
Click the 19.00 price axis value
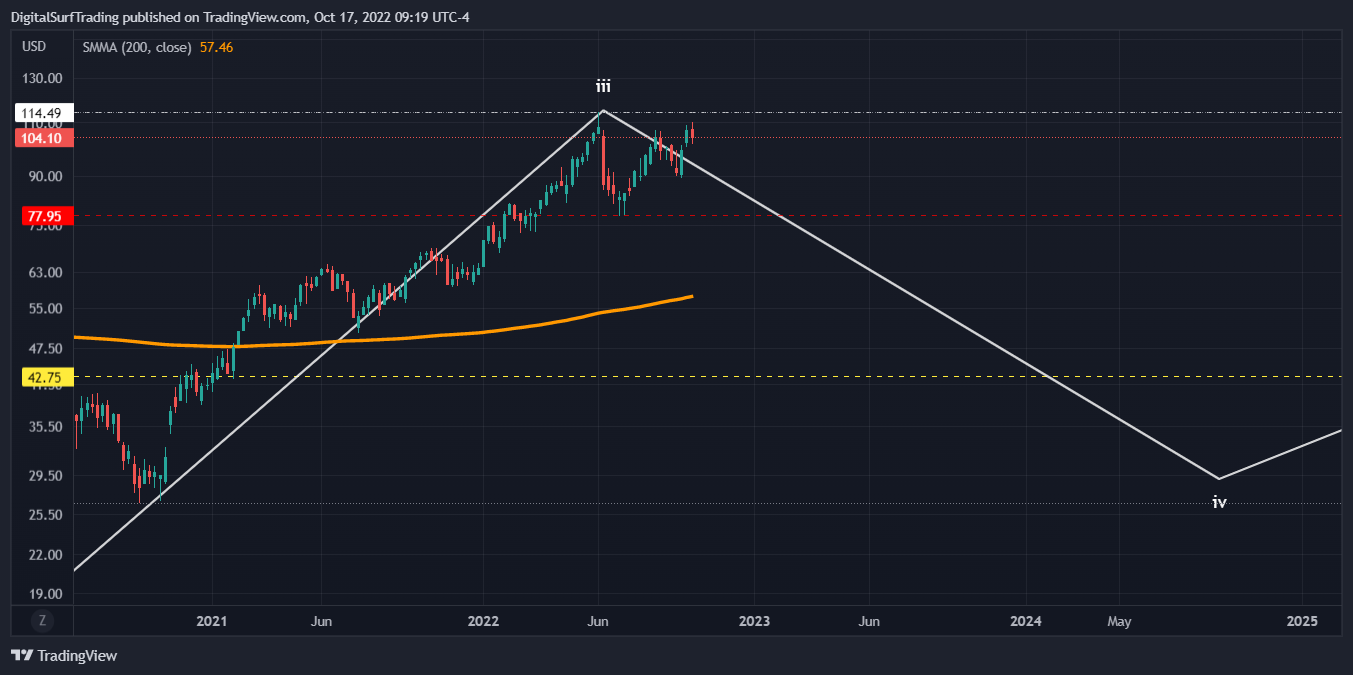pos(45,594)
